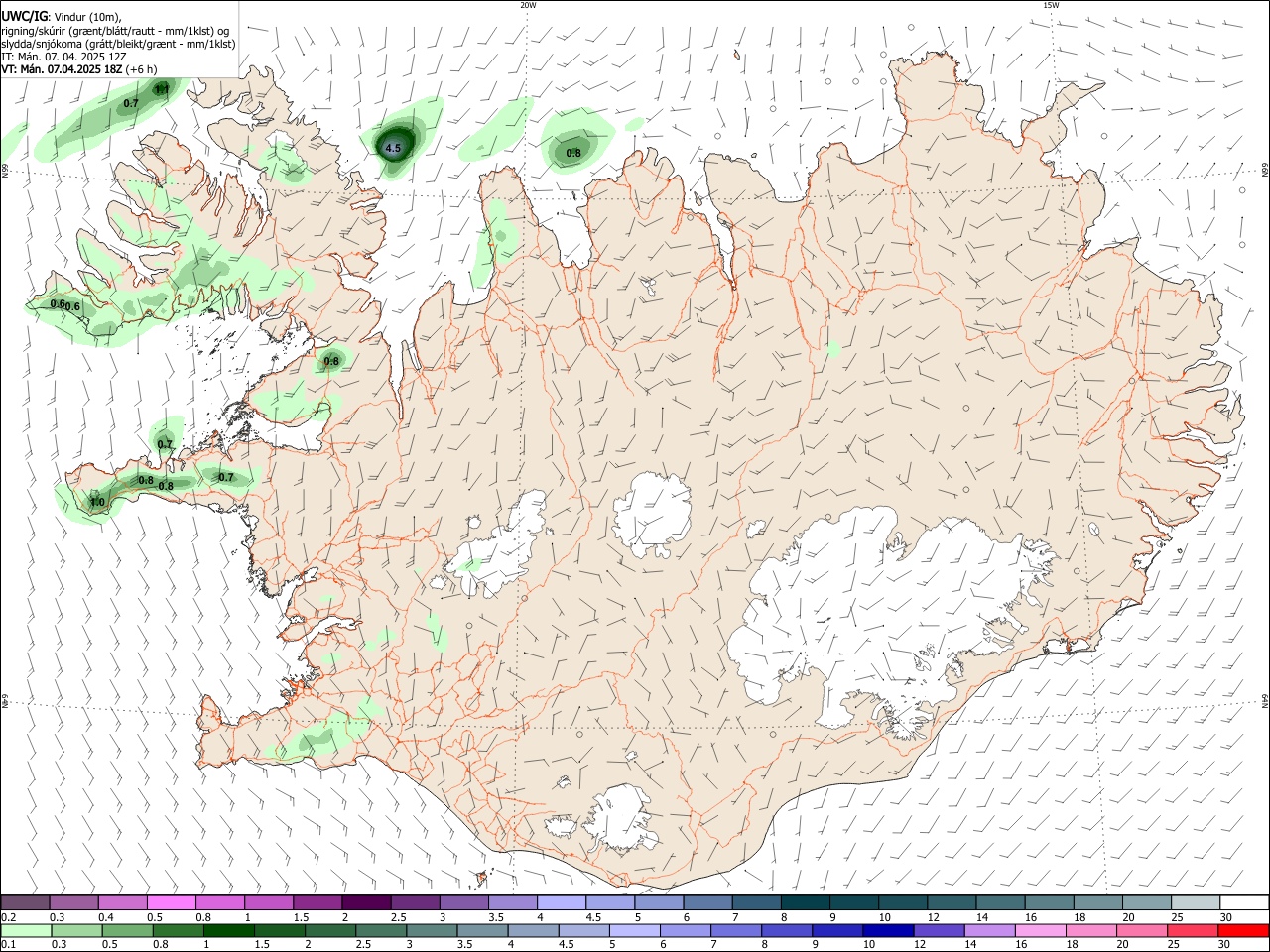This screenshot has width=1270, height=952.
Task: Click the bright red 30 mm swatch on lower scale
Action: pyautogui.click(x=1243, y=930)
